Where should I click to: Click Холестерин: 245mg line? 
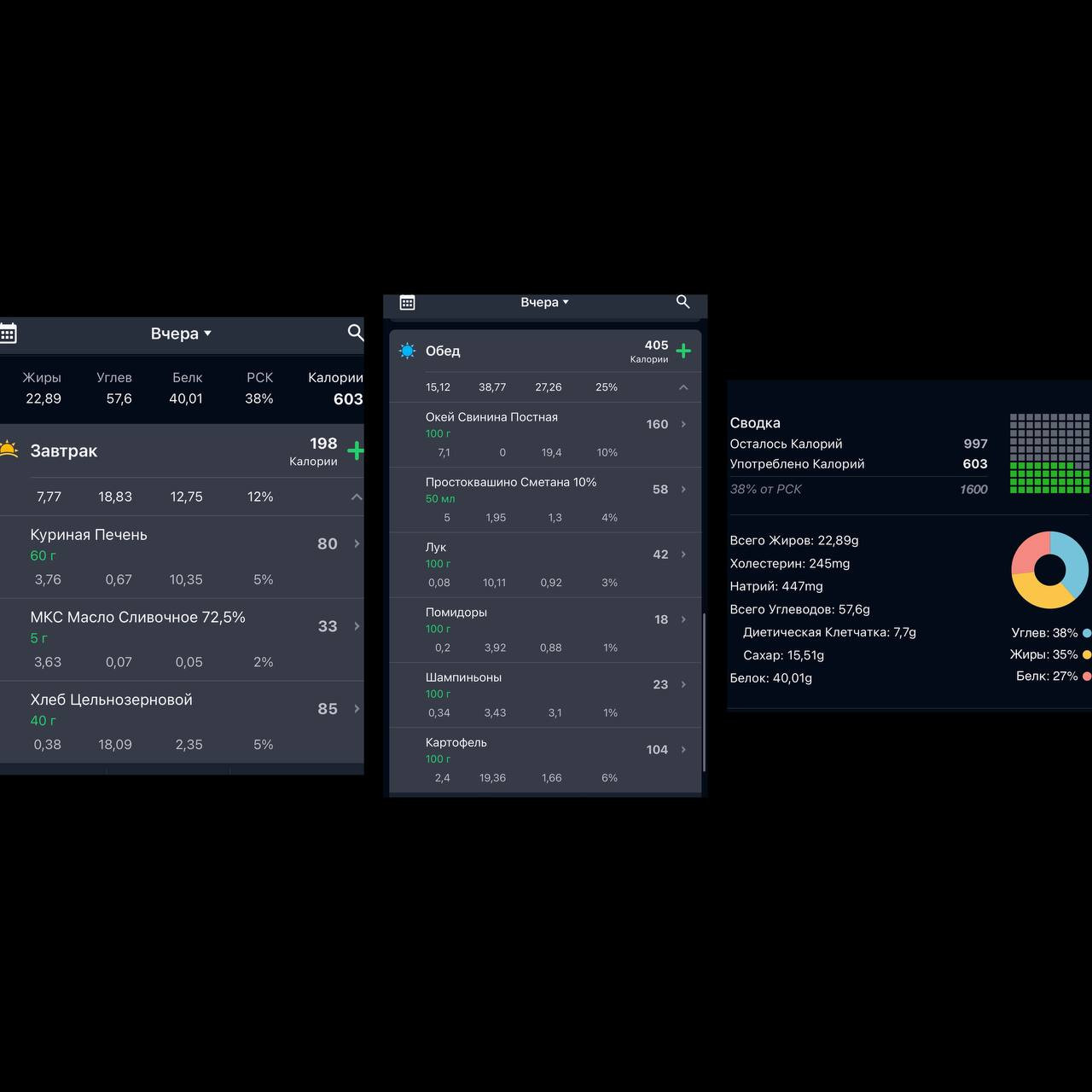click(x=790, y=563)
